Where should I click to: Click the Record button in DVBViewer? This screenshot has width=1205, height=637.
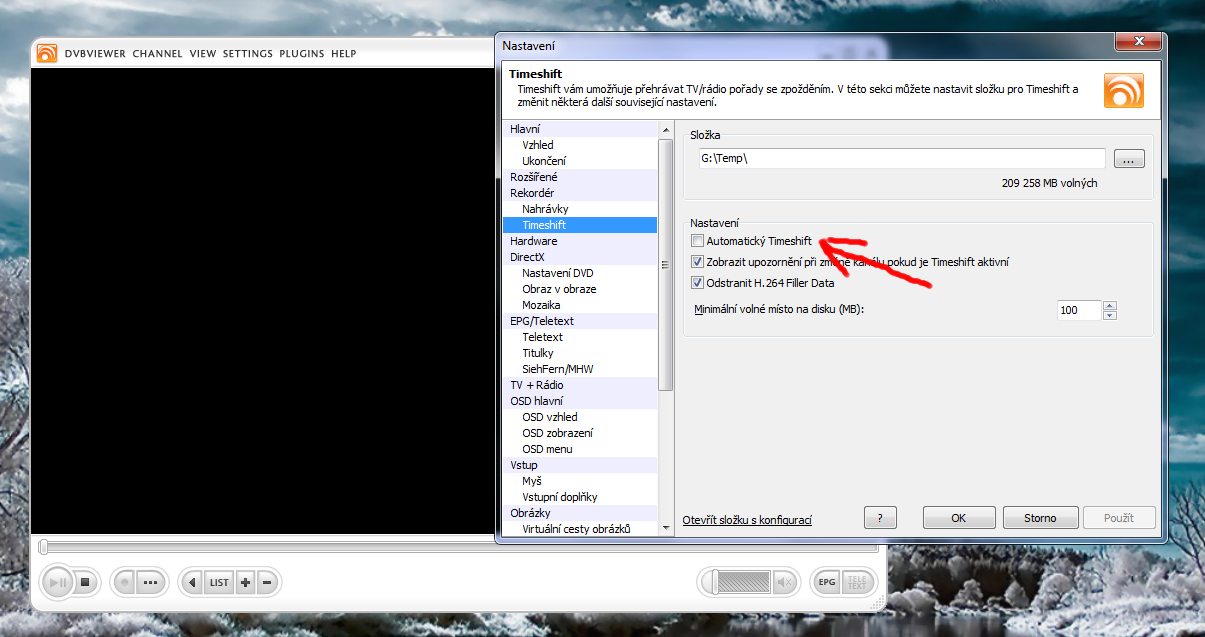click(124, 581)
